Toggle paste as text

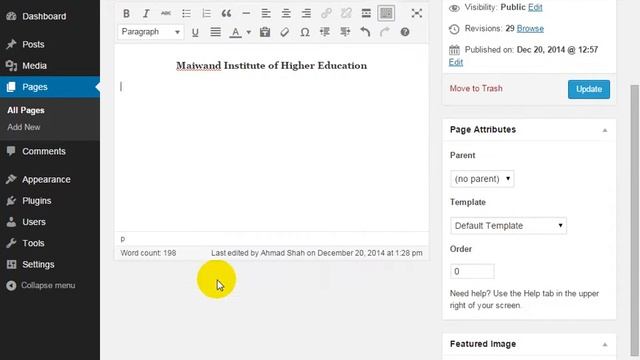tap(265, 32)
